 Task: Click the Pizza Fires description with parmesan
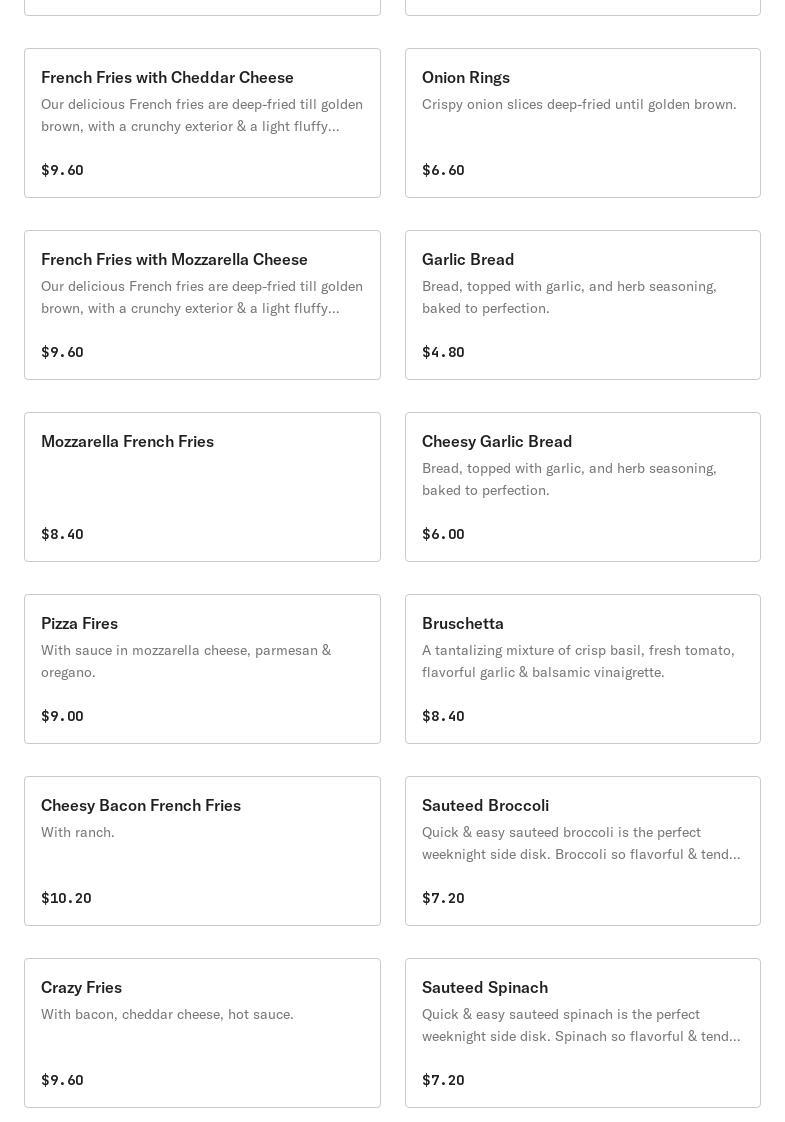(x=186, y=661)
